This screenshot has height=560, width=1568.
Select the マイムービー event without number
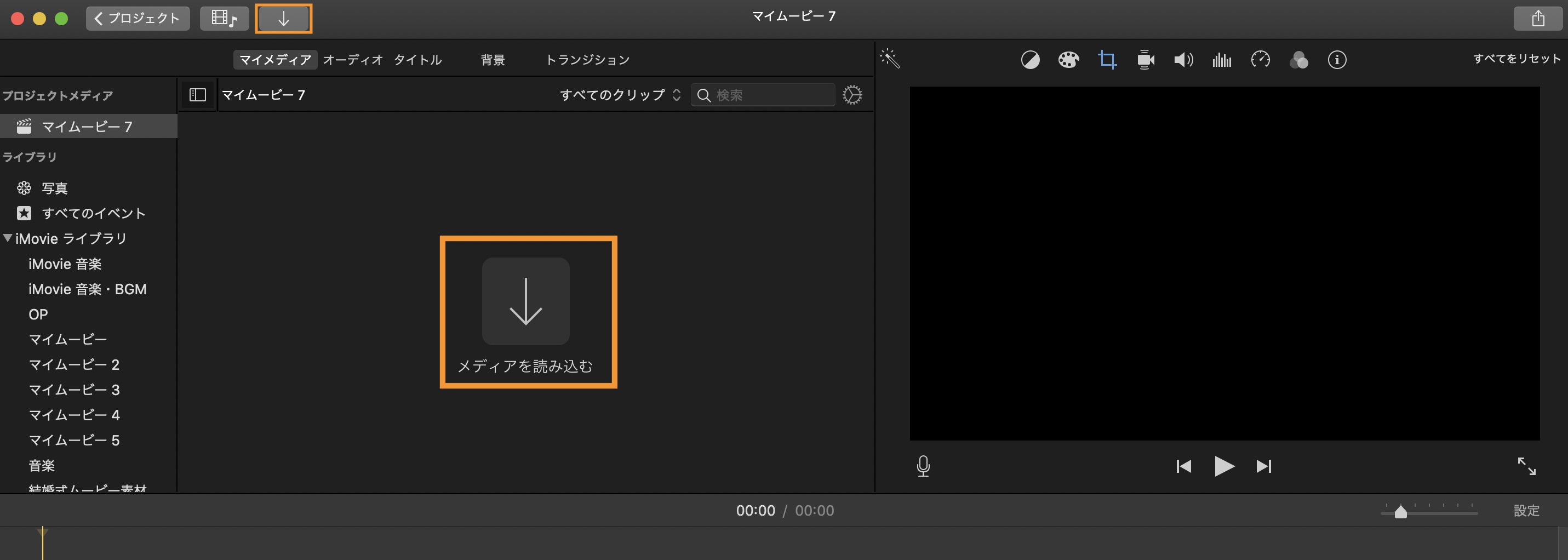click(x=67, y=339)
